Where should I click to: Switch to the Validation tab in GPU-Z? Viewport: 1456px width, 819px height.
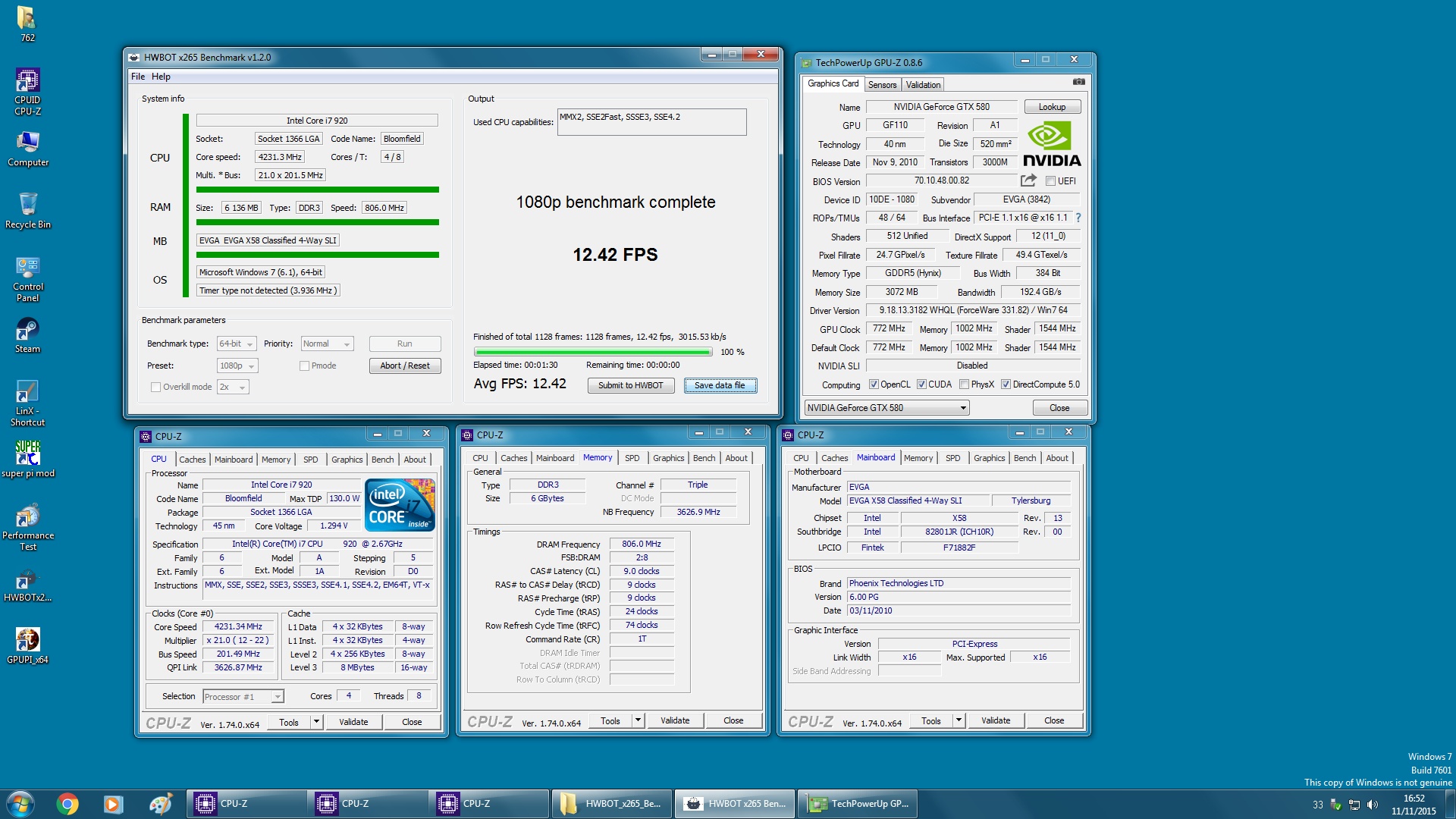923,85
